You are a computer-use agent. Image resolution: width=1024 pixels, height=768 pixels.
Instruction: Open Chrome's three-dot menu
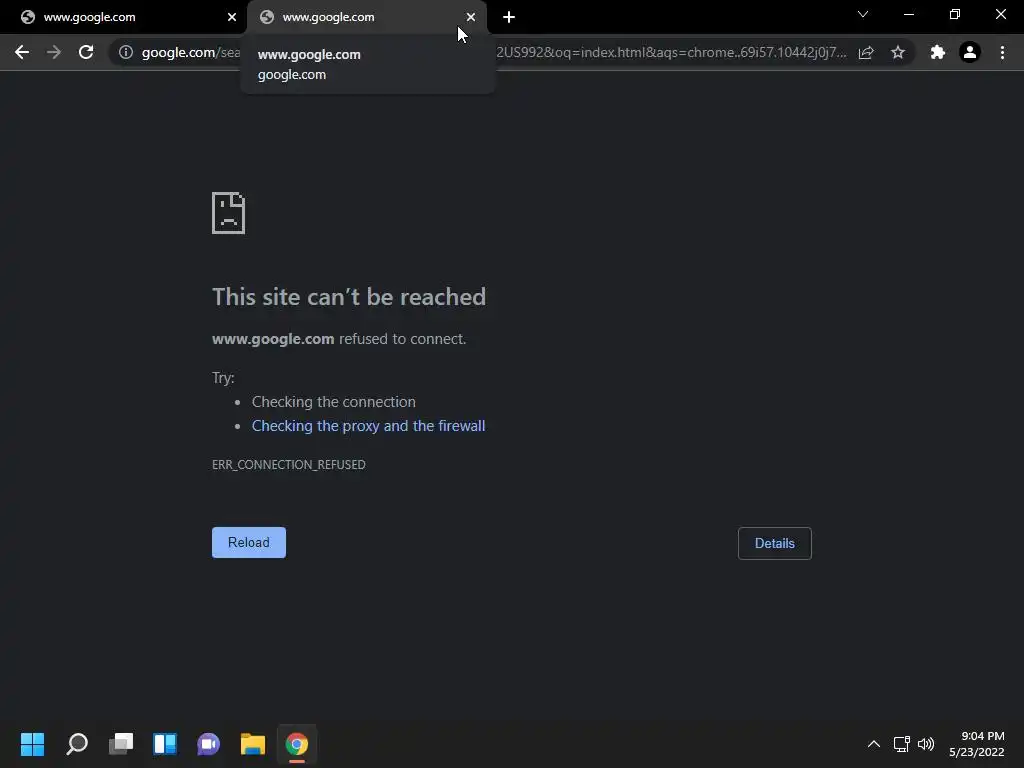tap(1002, 52)
